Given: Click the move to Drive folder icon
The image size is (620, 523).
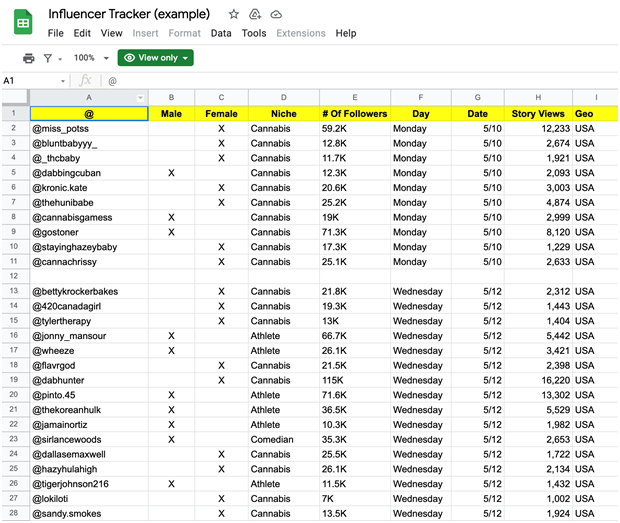Looking at the screenshot, I should click(255, 14).
